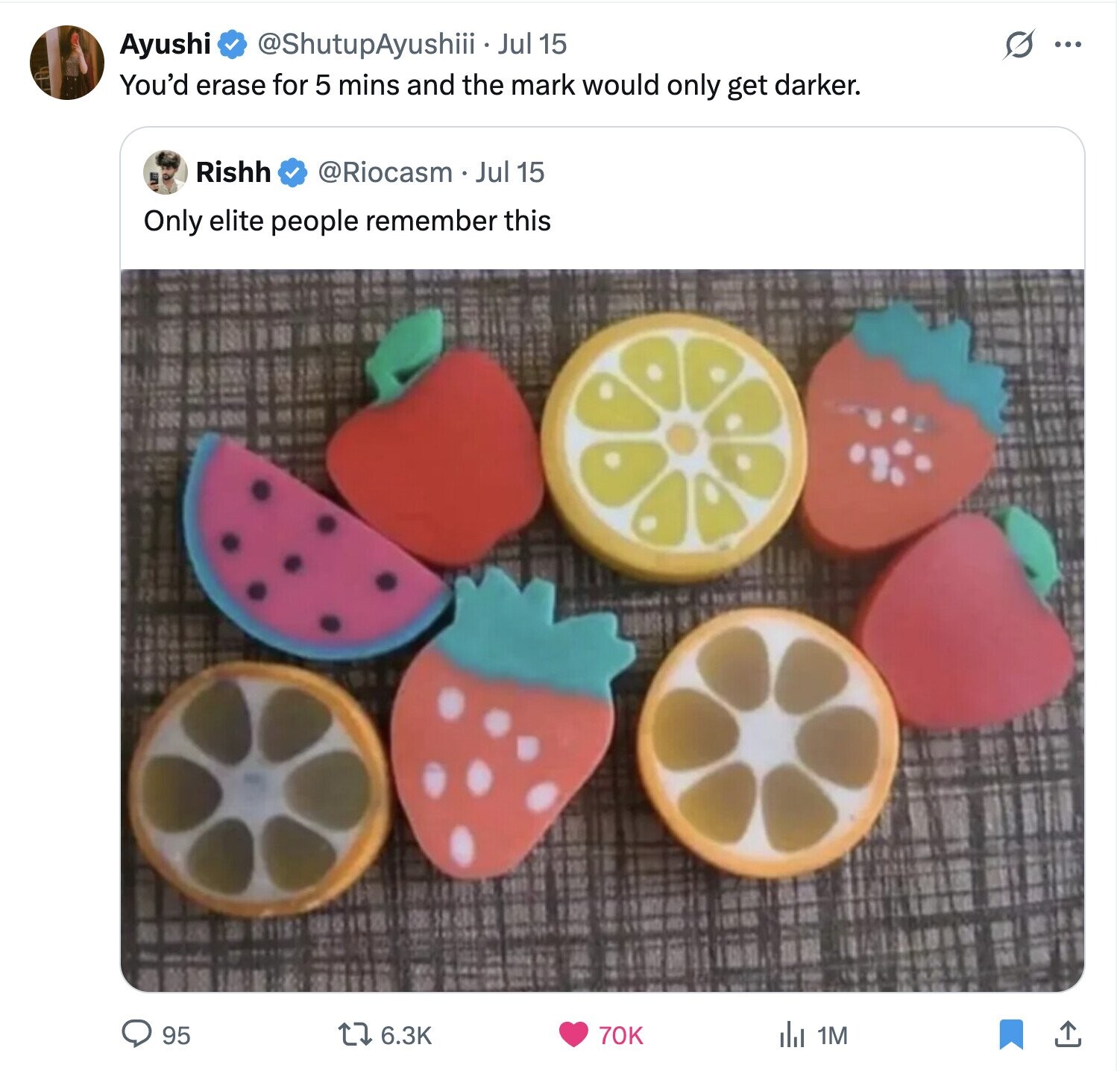Repost this tweet using the retweet icon

[355, 1034]
